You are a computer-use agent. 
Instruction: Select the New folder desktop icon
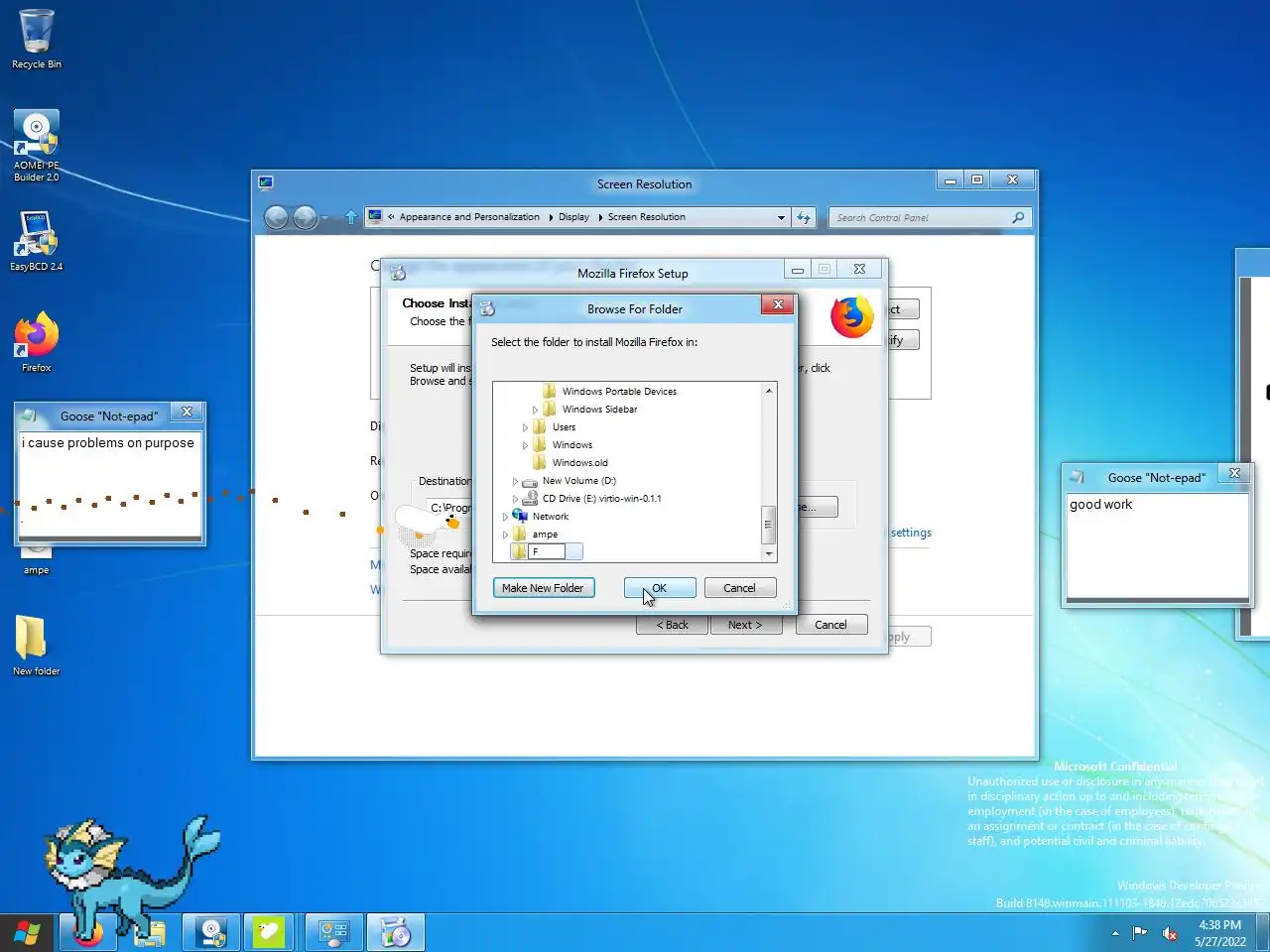click(36, 645)
